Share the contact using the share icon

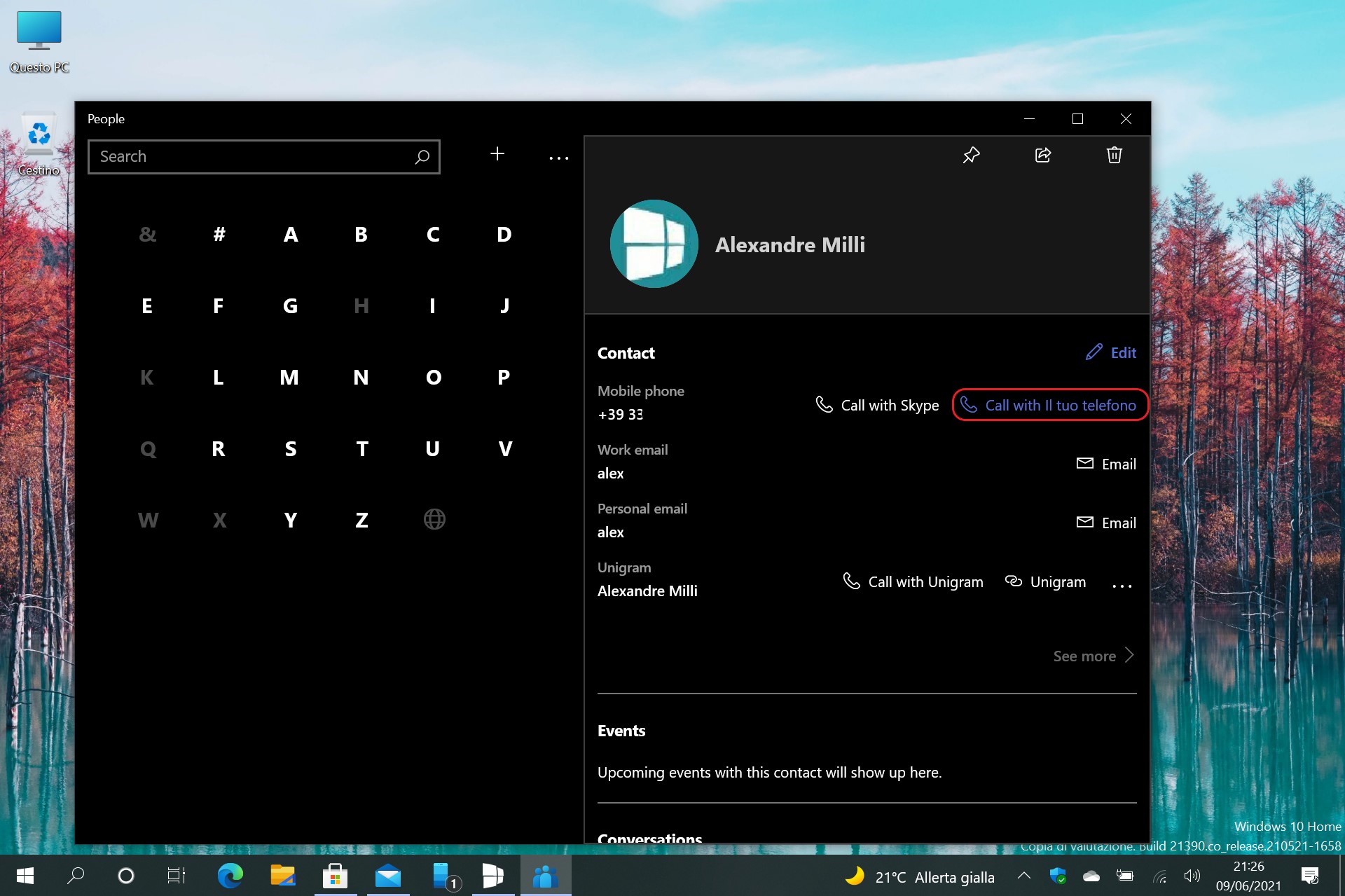1043,155
